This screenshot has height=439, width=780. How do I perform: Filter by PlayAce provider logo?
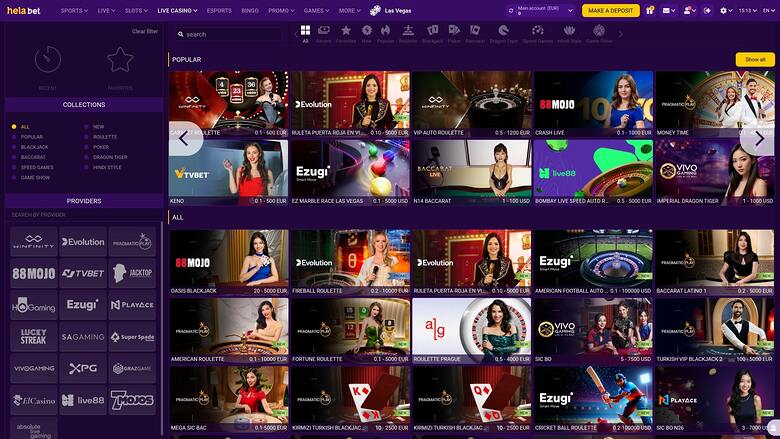(x=132, y=305)
